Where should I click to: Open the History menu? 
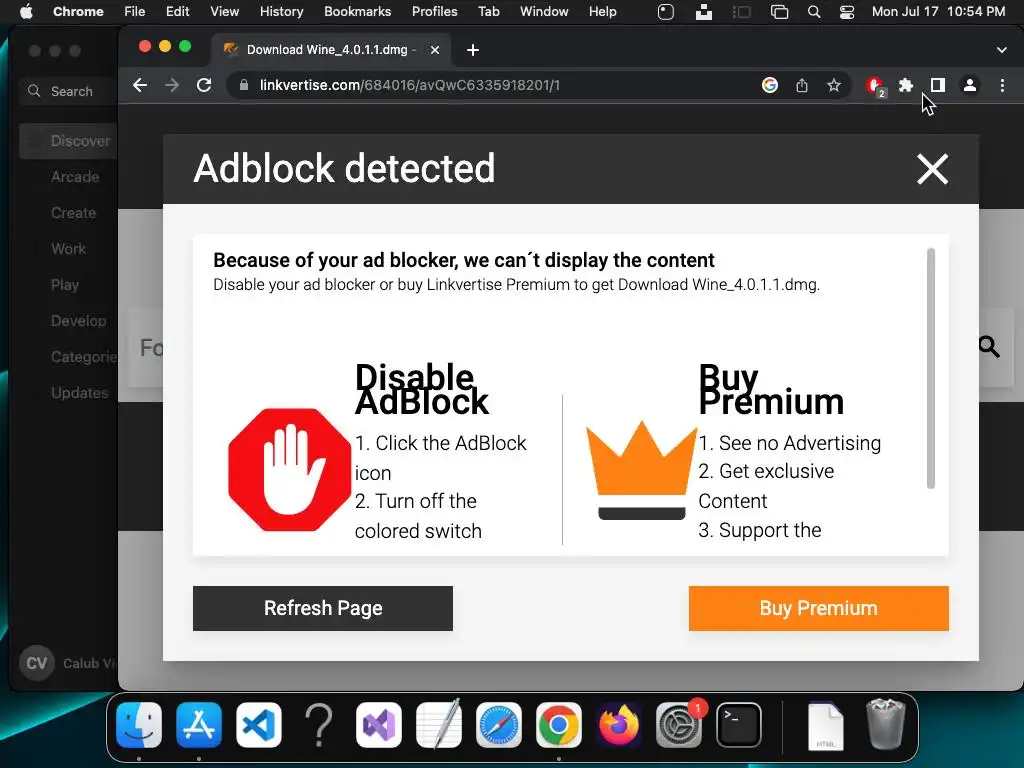click(x=281, y=12)
